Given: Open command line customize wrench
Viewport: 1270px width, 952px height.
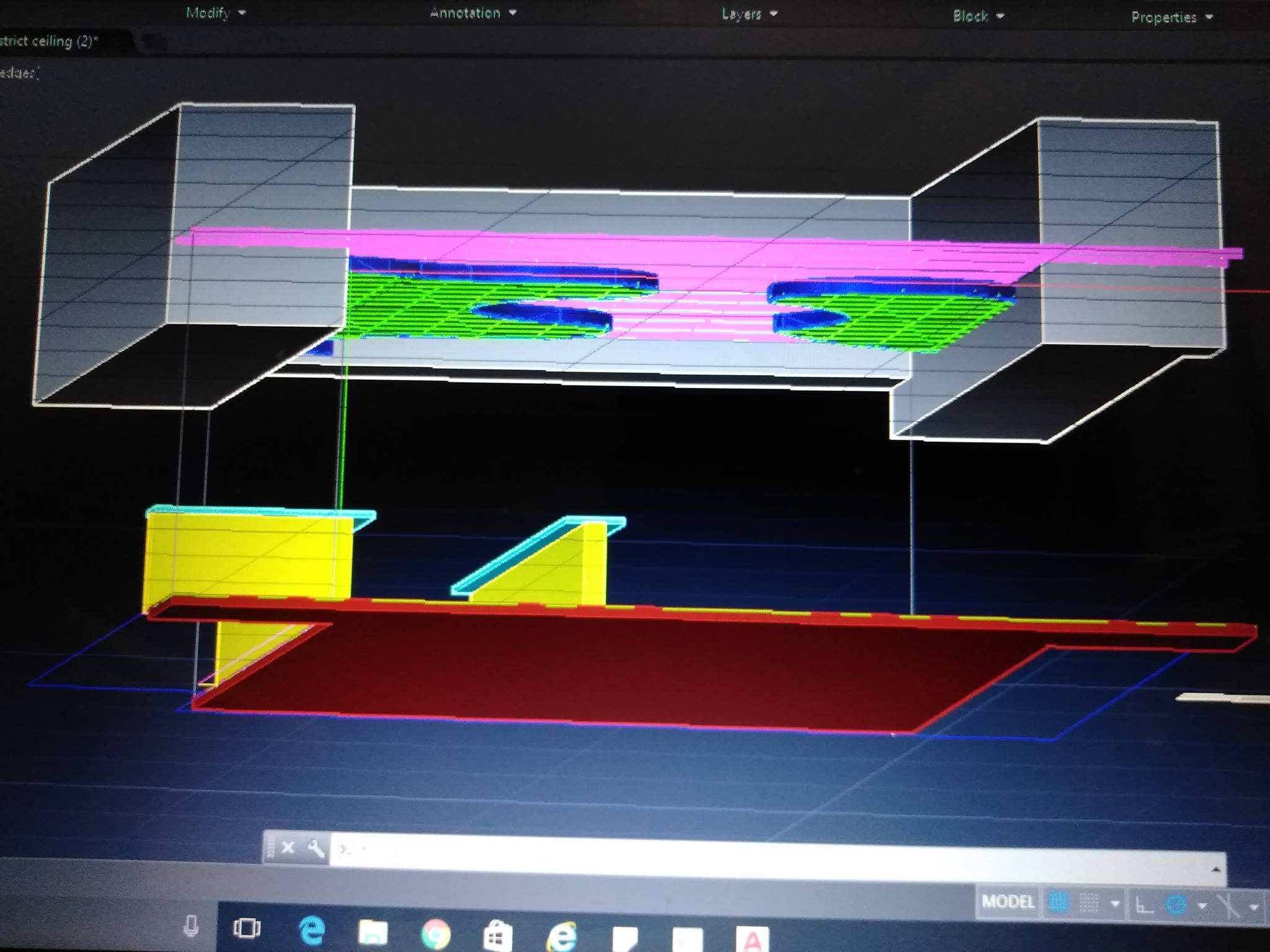Looking at the screenshot, I should 316,848.
